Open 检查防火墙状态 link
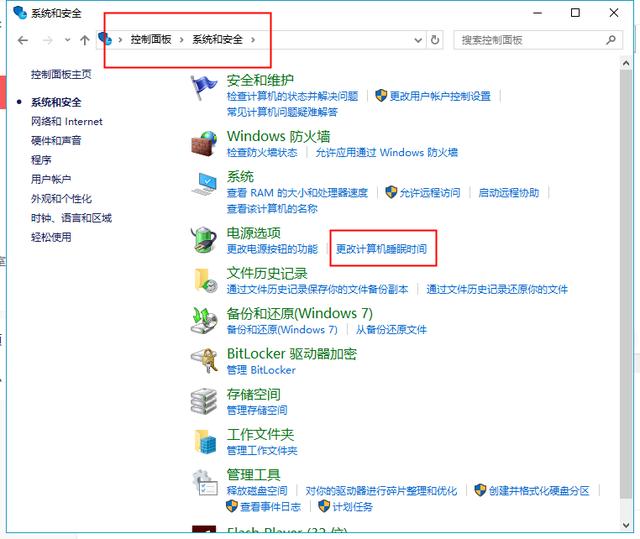 (x=262, y=153)
